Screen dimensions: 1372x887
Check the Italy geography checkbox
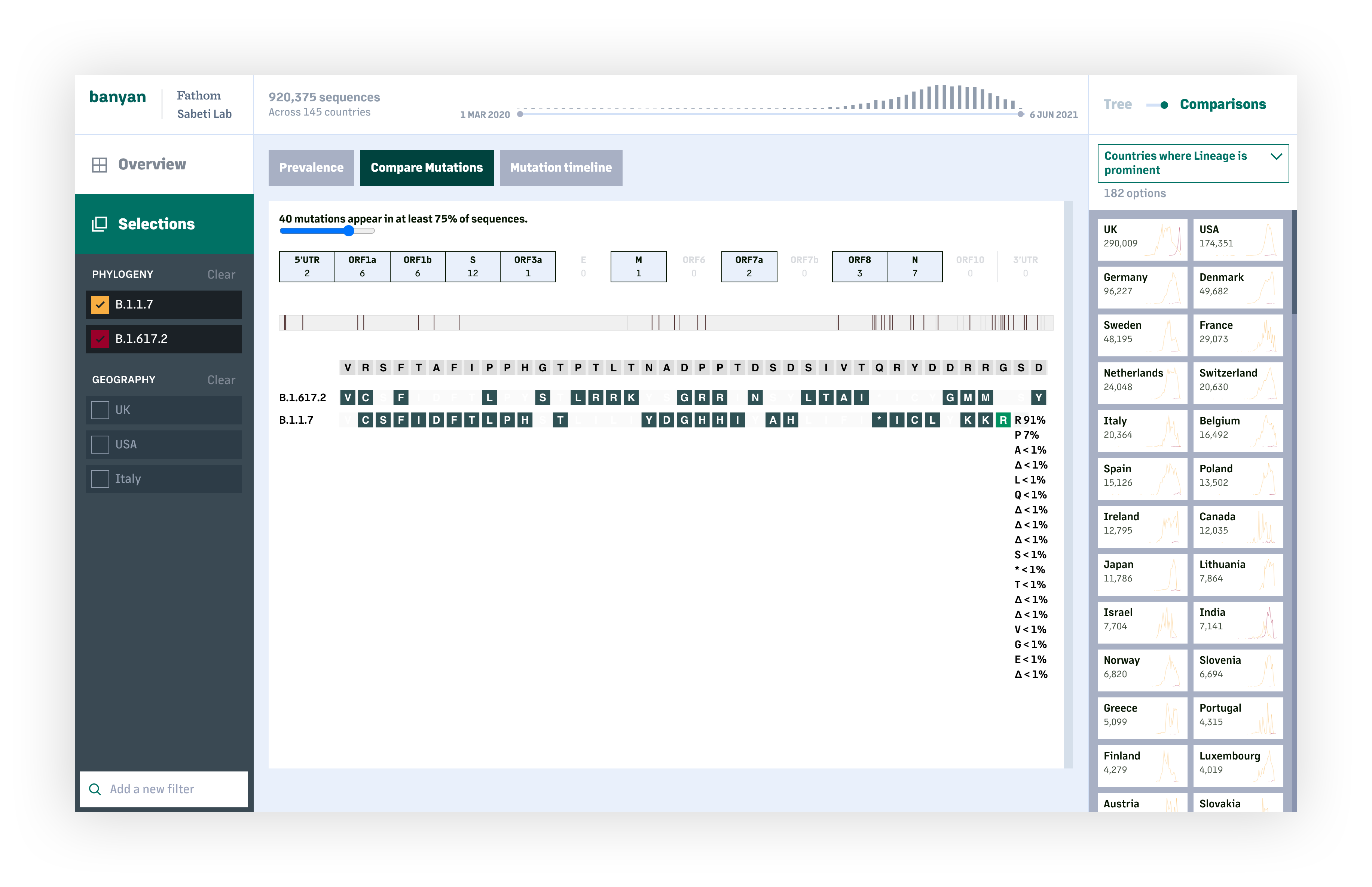point(100,479)
